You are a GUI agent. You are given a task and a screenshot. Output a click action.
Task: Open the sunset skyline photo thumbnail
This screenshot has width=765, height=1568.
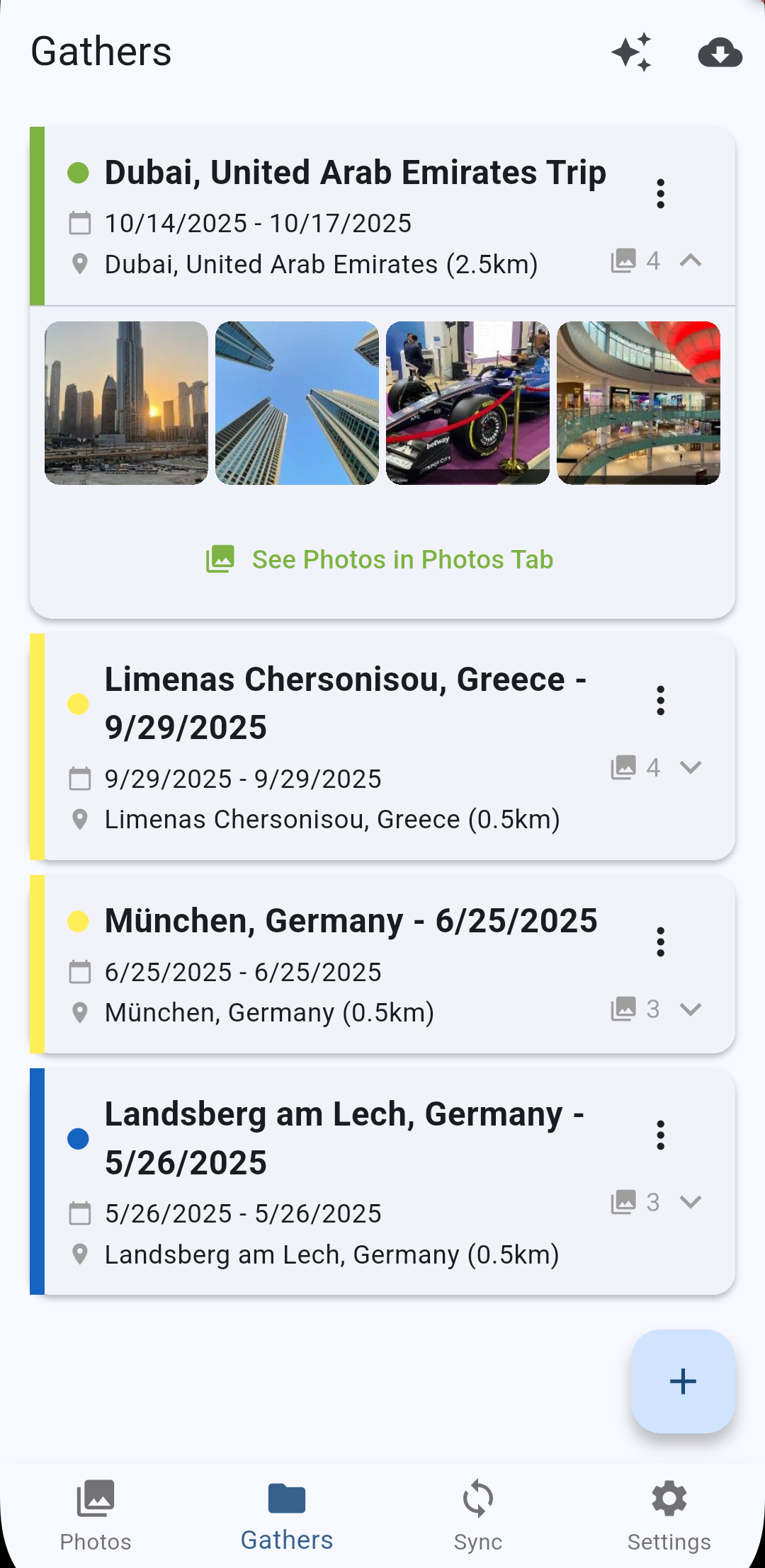click(126, 403)
